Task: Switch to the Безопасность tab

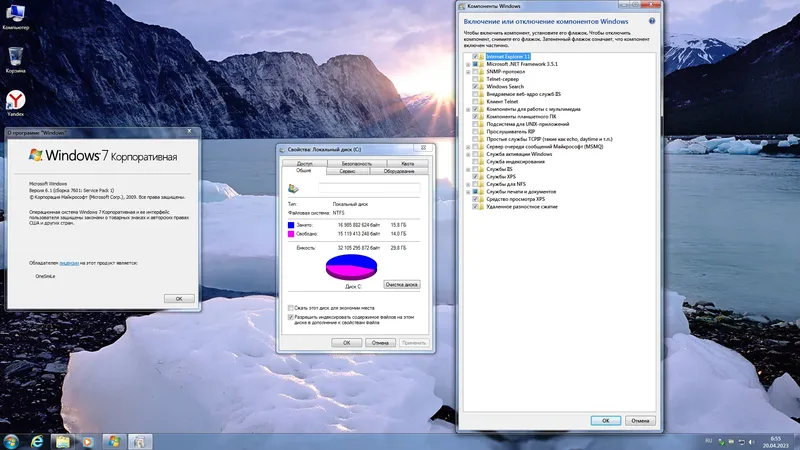Action: 357,164
